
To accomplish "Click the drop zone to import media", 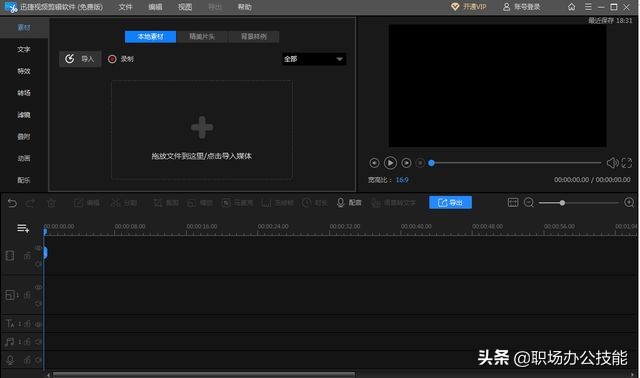I will pyautogui.click(x=202, y=130).
